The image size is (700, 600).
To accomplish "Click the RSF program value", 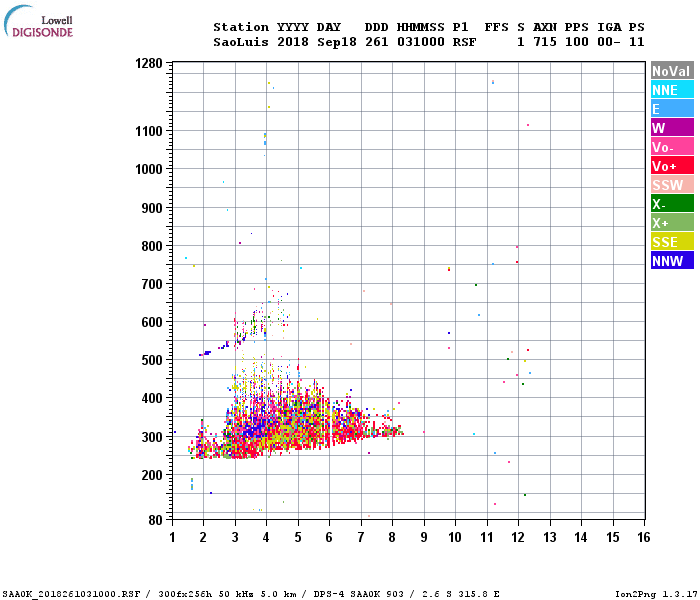I will [464, 42].
